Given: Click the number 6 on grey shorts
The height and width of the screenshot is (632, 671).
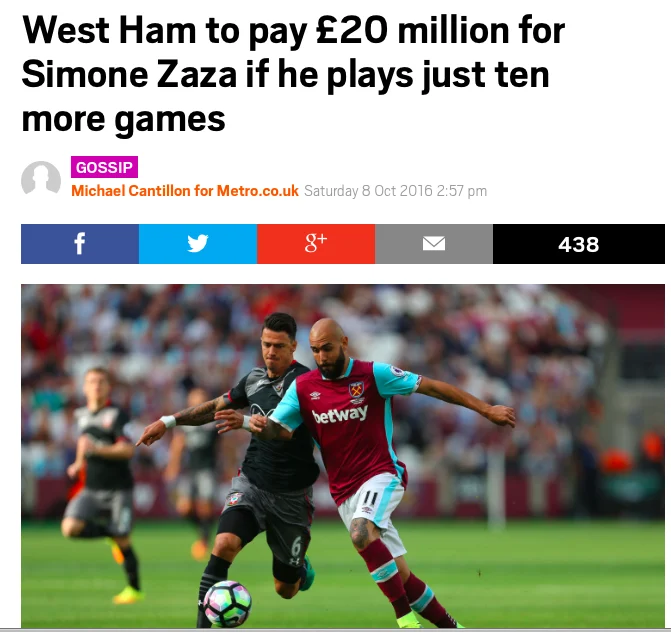Looking at the screenshot, I should (x=296, y=546).
